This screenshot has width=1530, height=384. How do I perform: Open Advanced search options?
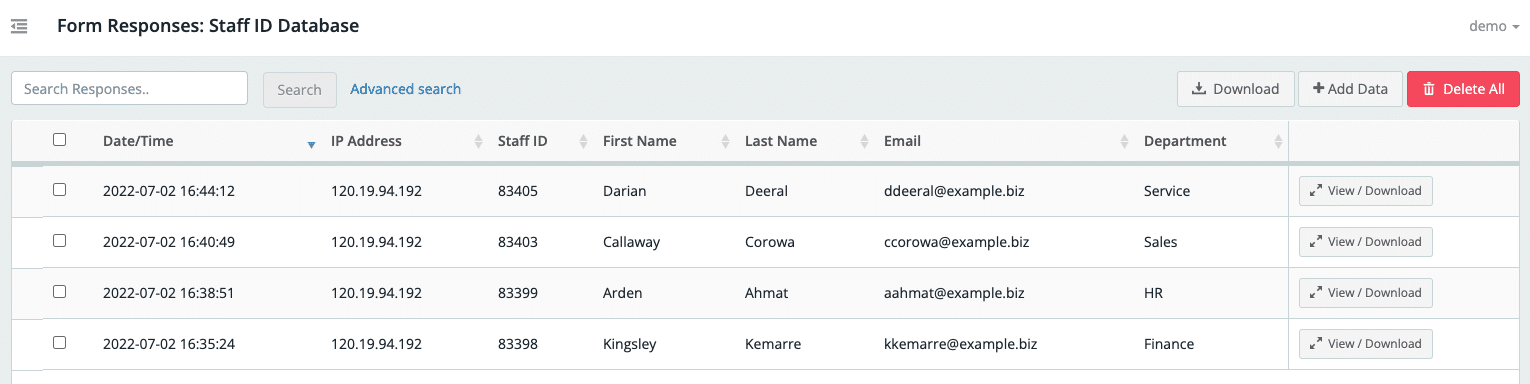point(406,89)
